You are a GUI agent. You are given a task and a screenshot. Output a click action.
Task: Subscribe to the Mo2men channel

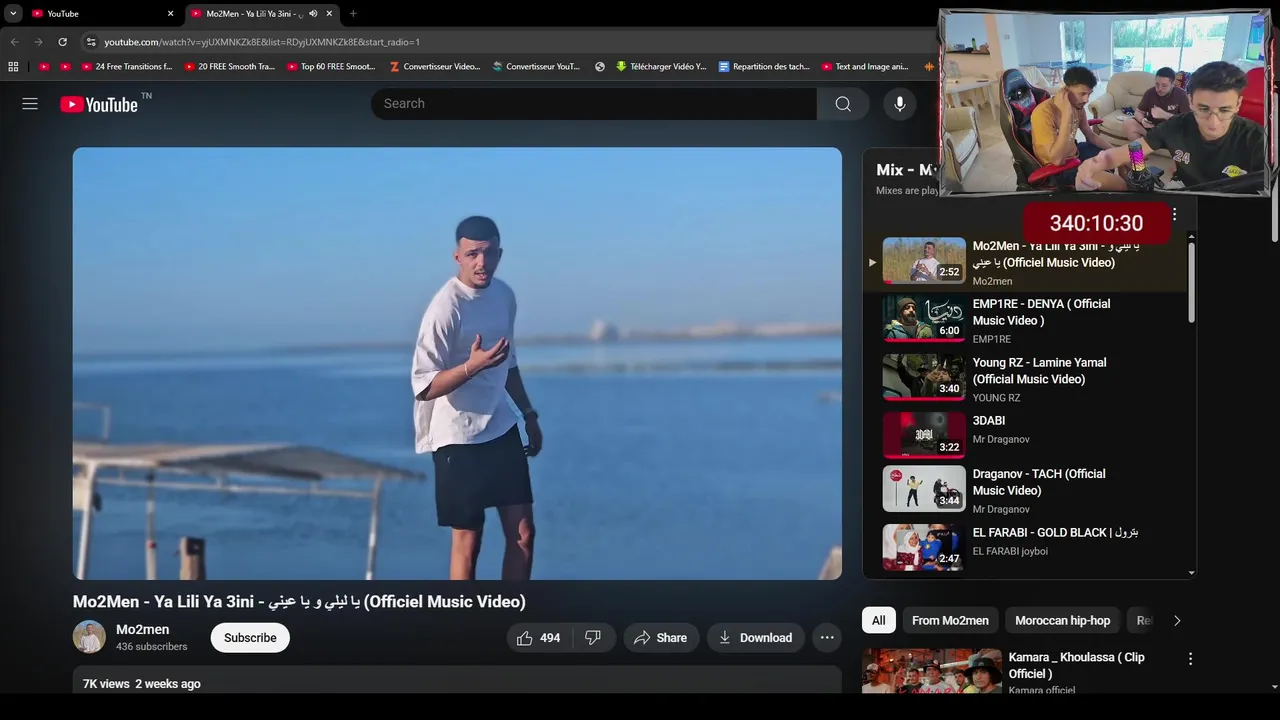point(250,638)
